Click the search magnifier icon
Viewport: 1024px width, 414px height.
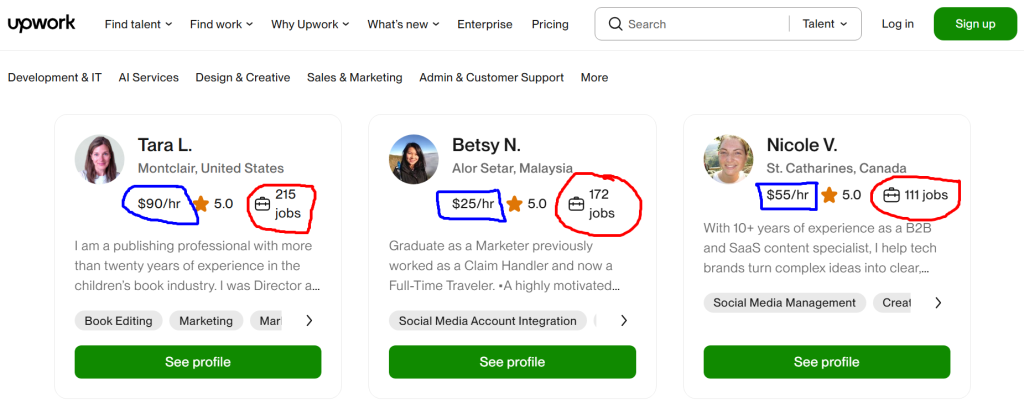(x=615, y=24)
